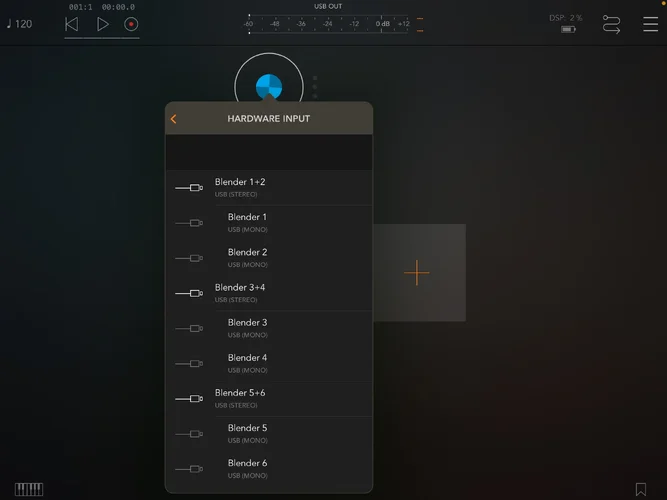Show the on-screen piano keyboard

pyautogui.click(x=29, y=489)
